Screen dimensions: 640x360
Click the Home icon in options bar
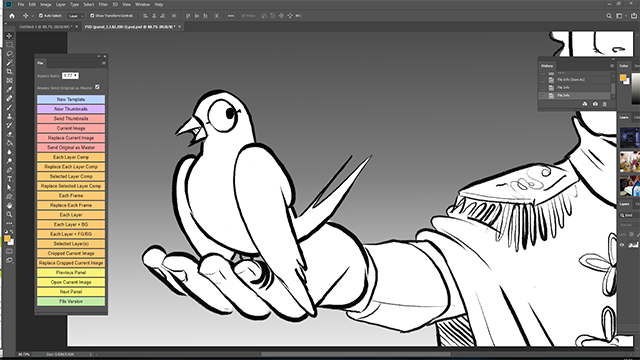12,16
